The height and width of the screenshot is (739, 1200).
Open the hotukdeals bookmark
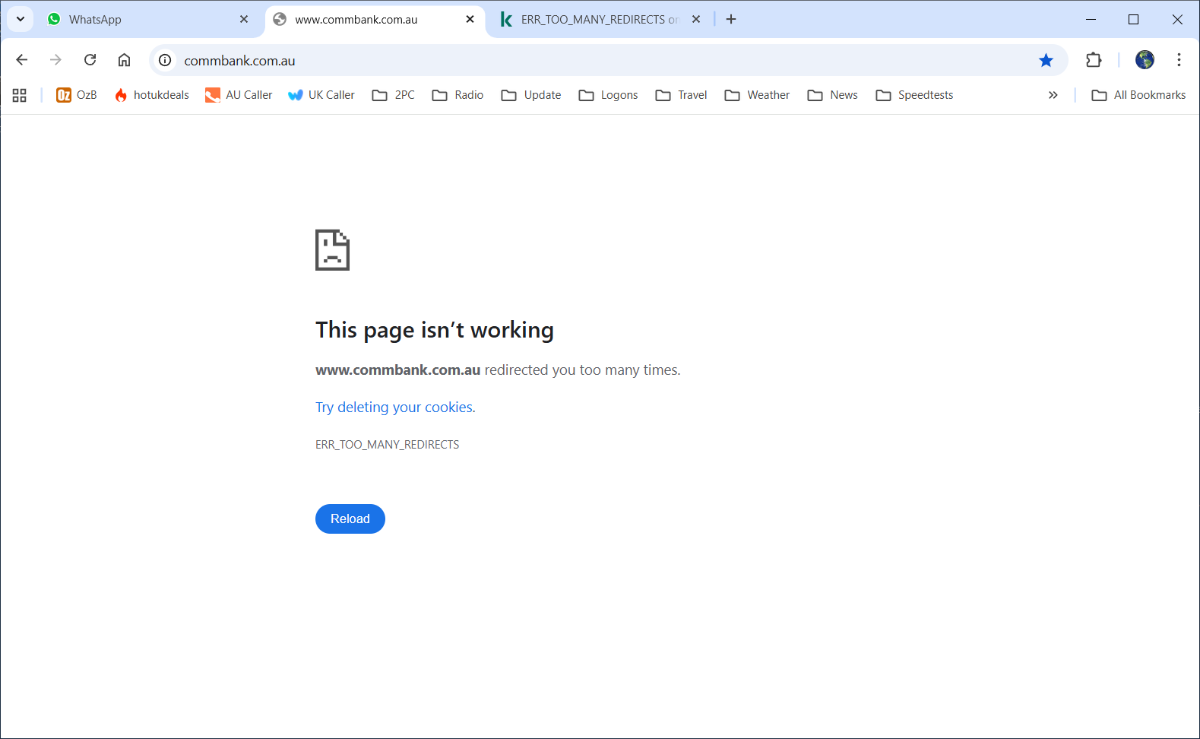tap(152, 95)
